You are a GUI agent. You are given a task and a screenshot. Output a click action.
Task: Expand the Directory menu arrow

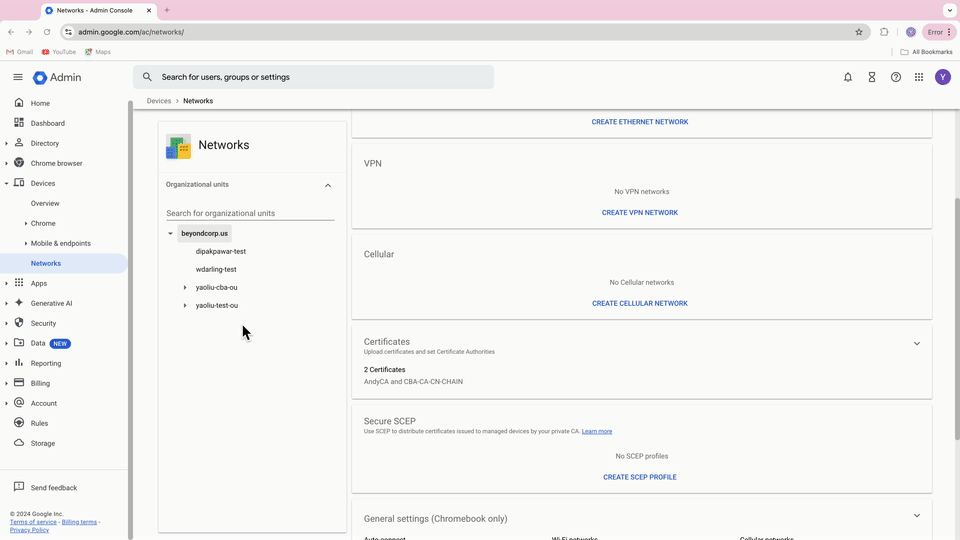[x=6, y=143]
